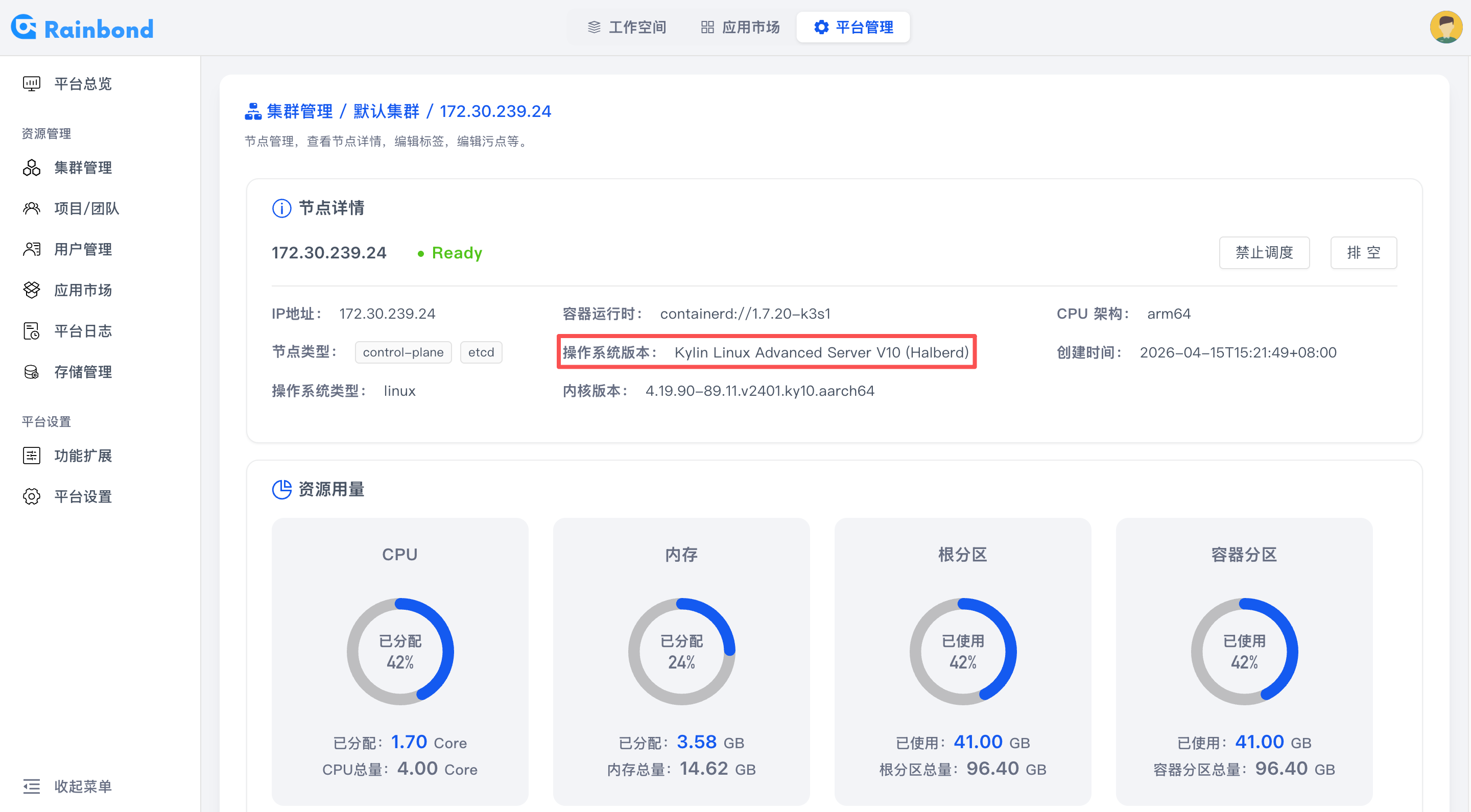Image resolution: width=1471 pixels, height=812 pixels.
Task: Switch to the 工作空间 top tab
Action: pos(627,28)
